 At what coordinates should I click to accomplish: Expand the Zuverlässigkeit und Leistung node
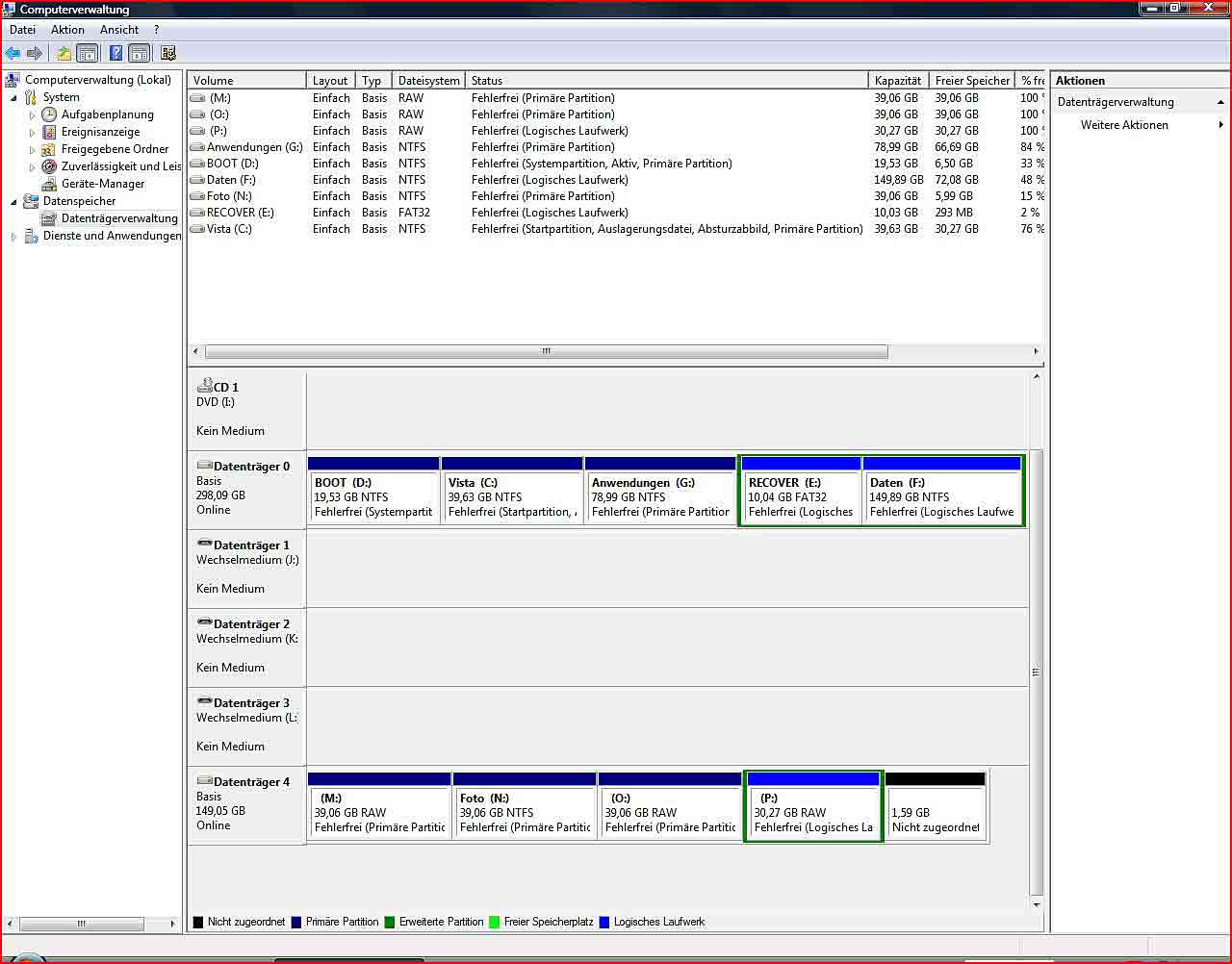[32, 167]
